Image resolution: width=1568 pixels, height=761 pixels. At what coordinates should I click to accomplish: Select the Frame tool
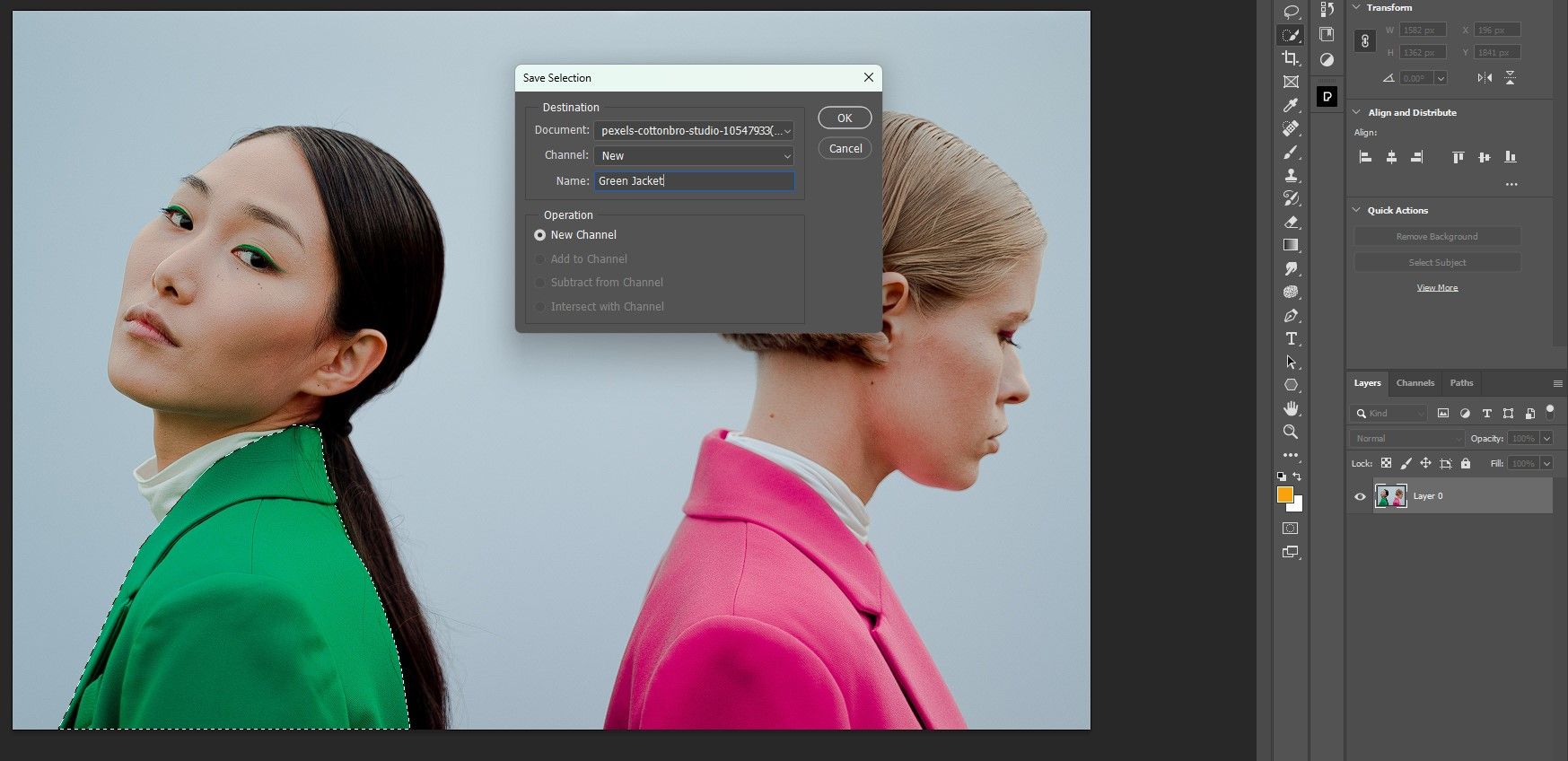(x=1291, y=82)
